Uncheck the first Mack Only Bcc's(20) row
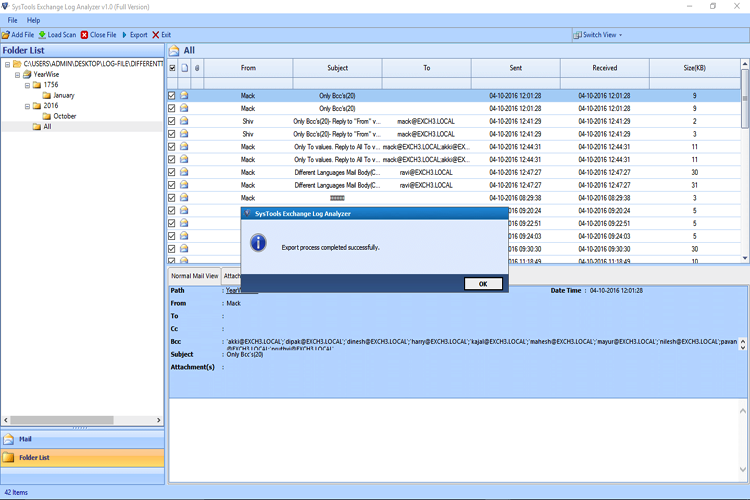The width and height of the screenshot is (750, 500). pyautogui.click(x=172, y=96)
